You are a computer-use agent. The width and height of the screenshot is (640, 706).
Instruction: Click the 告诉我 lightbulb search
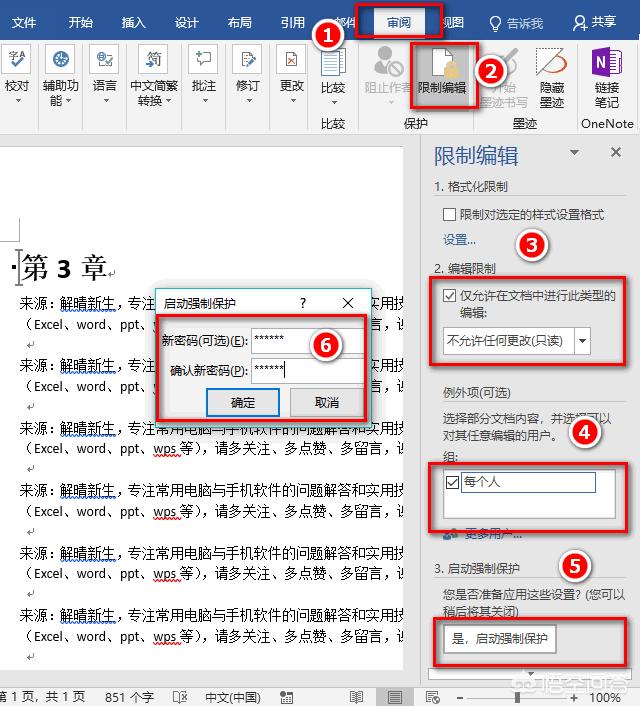(516, 23)
